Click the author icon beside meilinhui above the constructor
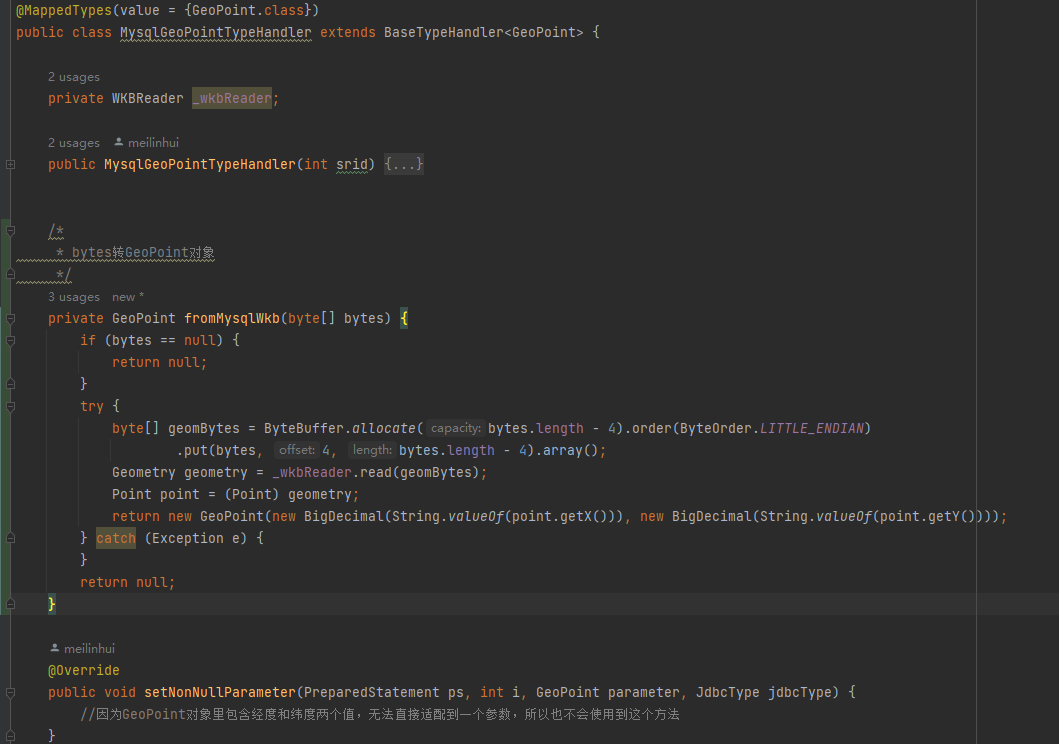Viewport: 1059px width, 744px height. (x=119, y=143)
